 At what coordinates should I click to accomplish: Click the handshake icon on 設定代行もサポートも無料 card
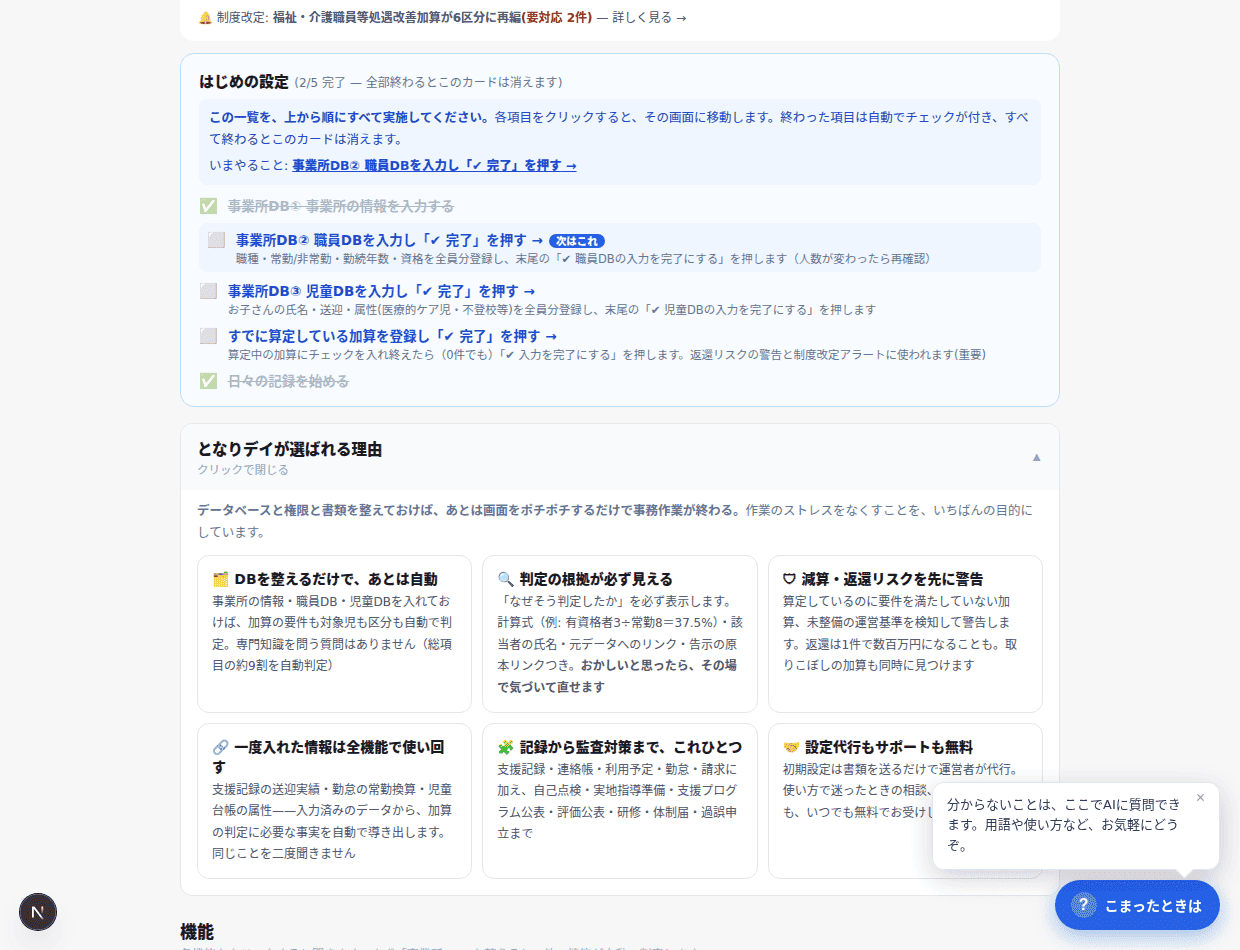pyautogui.click(x=791, y=747)
